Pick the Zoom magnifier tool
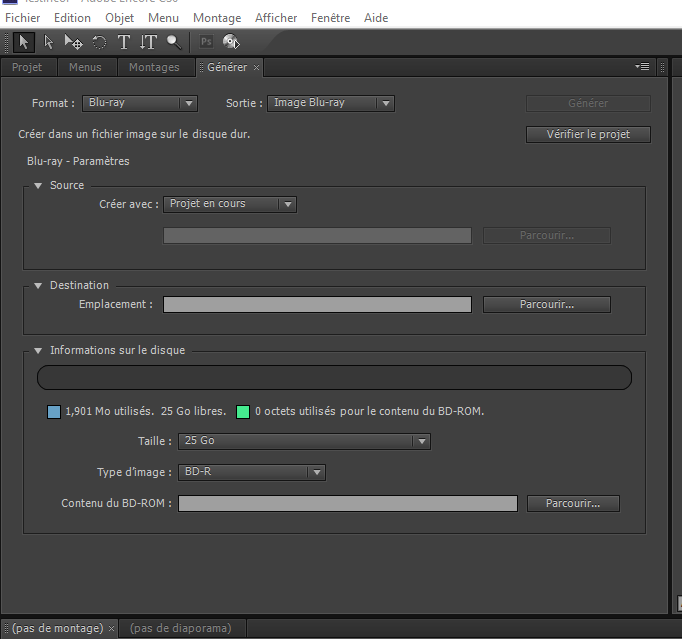Viewport: 682px width, 639px height. 174,42
